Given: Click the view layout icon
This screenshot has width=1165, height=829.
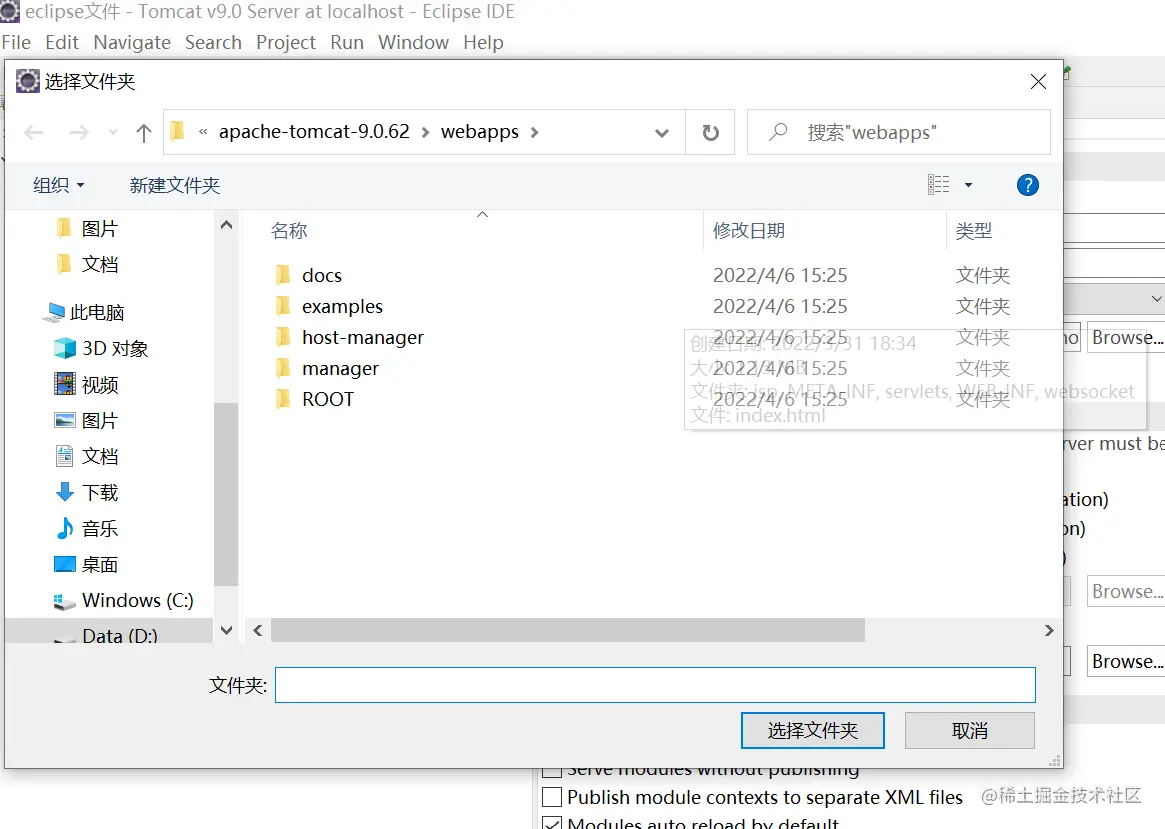Looking at the screenshot, I should (938, 184).
